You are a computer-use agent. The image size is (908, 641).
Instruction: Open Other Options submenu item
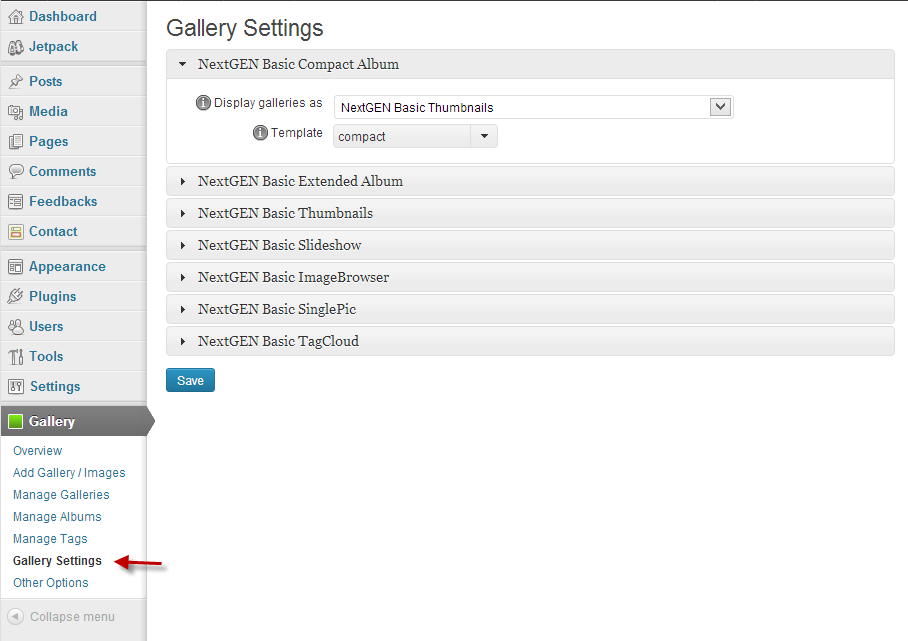[50, 583]
